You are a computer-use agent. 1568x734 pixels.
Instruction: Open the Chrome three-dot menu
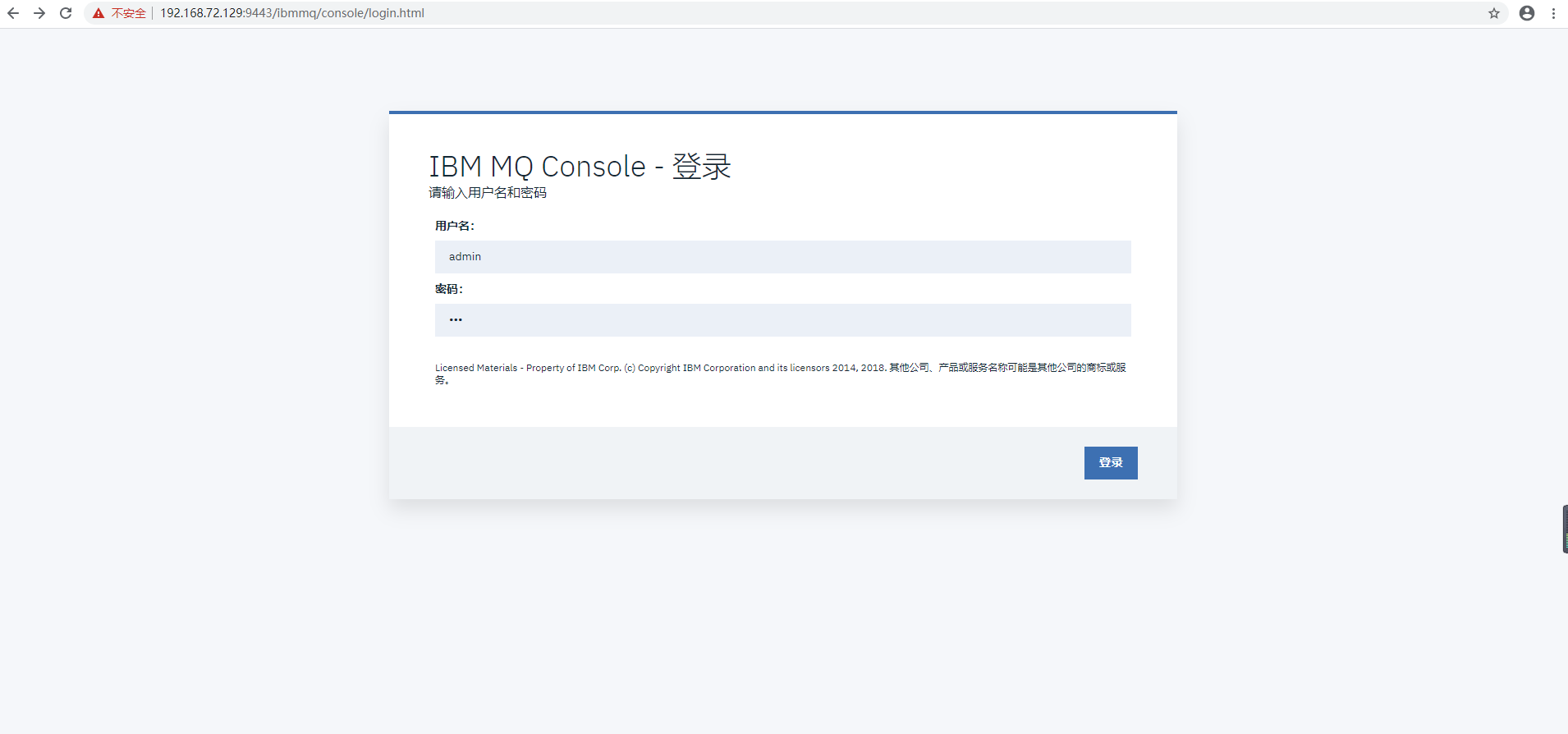1553,13
